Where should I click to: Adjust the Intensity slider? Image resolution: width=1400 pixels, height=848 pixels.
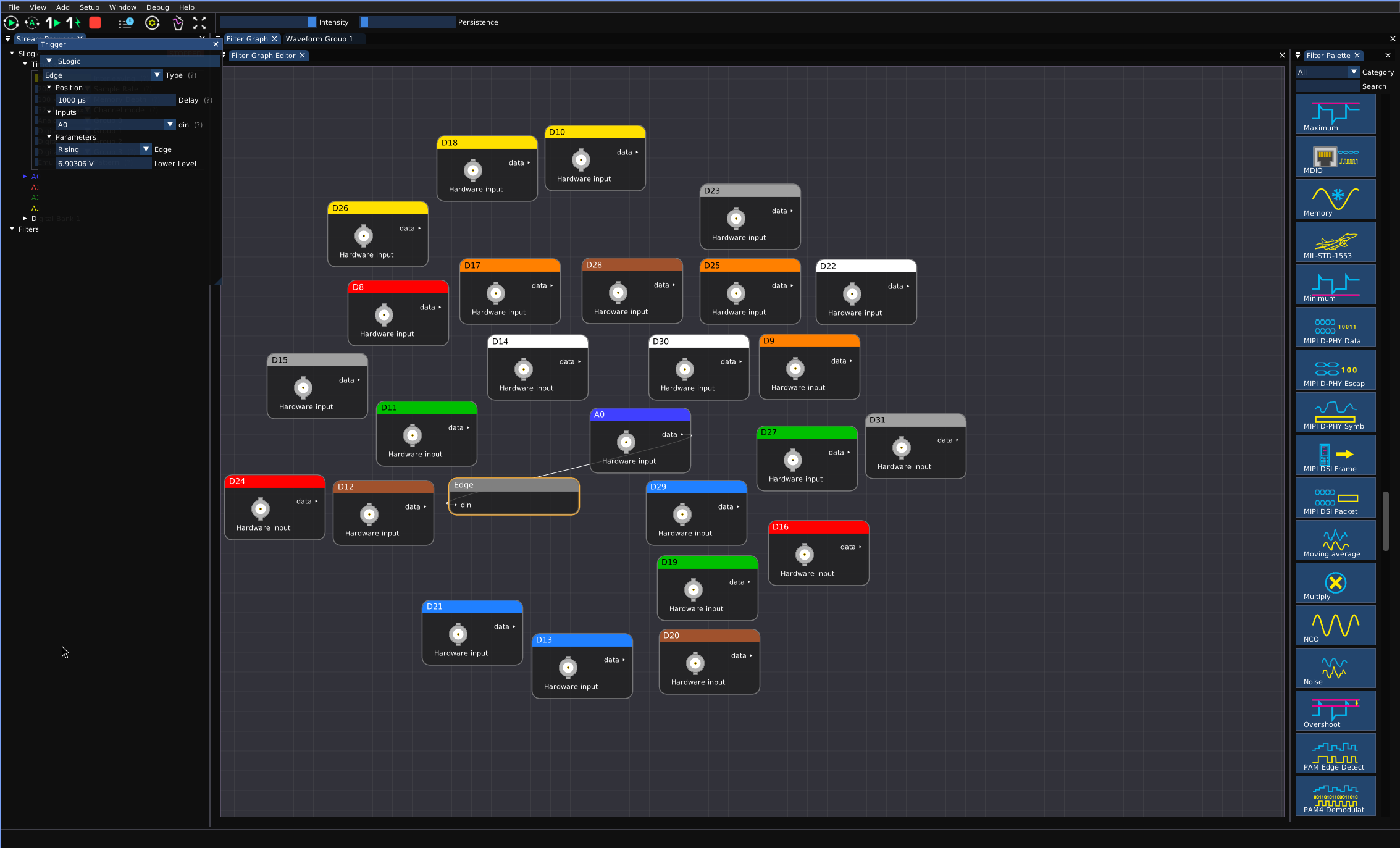point(268,22)
